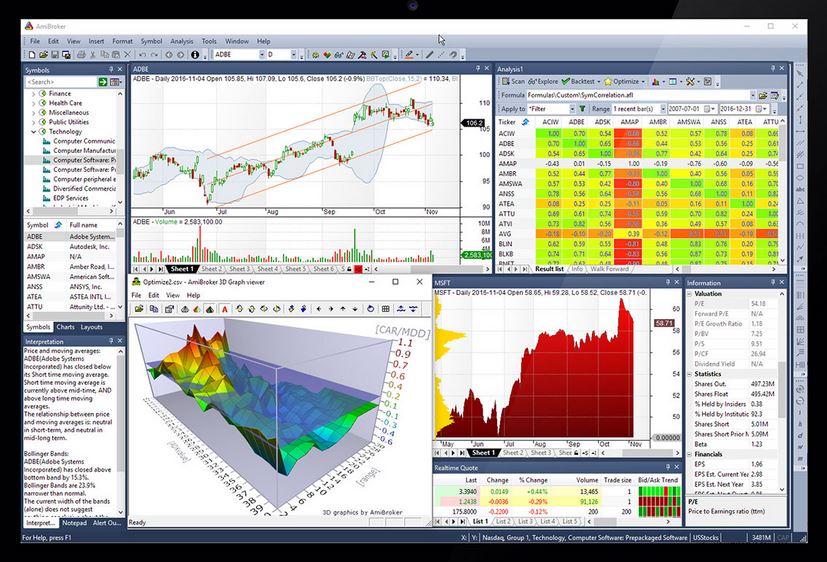
Task: Open the Apply to *Filter dropdown
Action: coord(572,109)
